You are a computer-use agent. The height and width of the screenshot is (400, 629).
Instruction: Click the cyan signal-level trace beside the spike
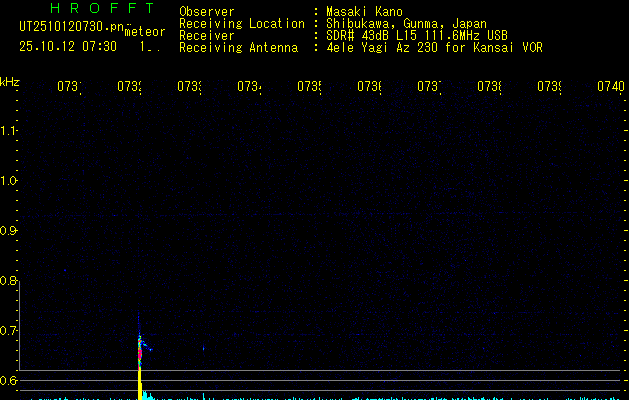tap(149, 396)
